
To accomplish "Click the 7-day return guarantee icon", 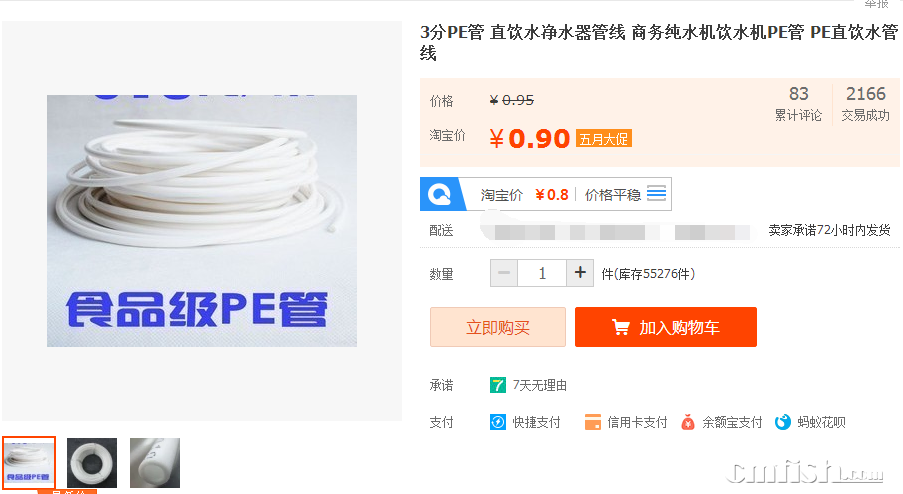I will pyautogui.click(x=498, y=385).
